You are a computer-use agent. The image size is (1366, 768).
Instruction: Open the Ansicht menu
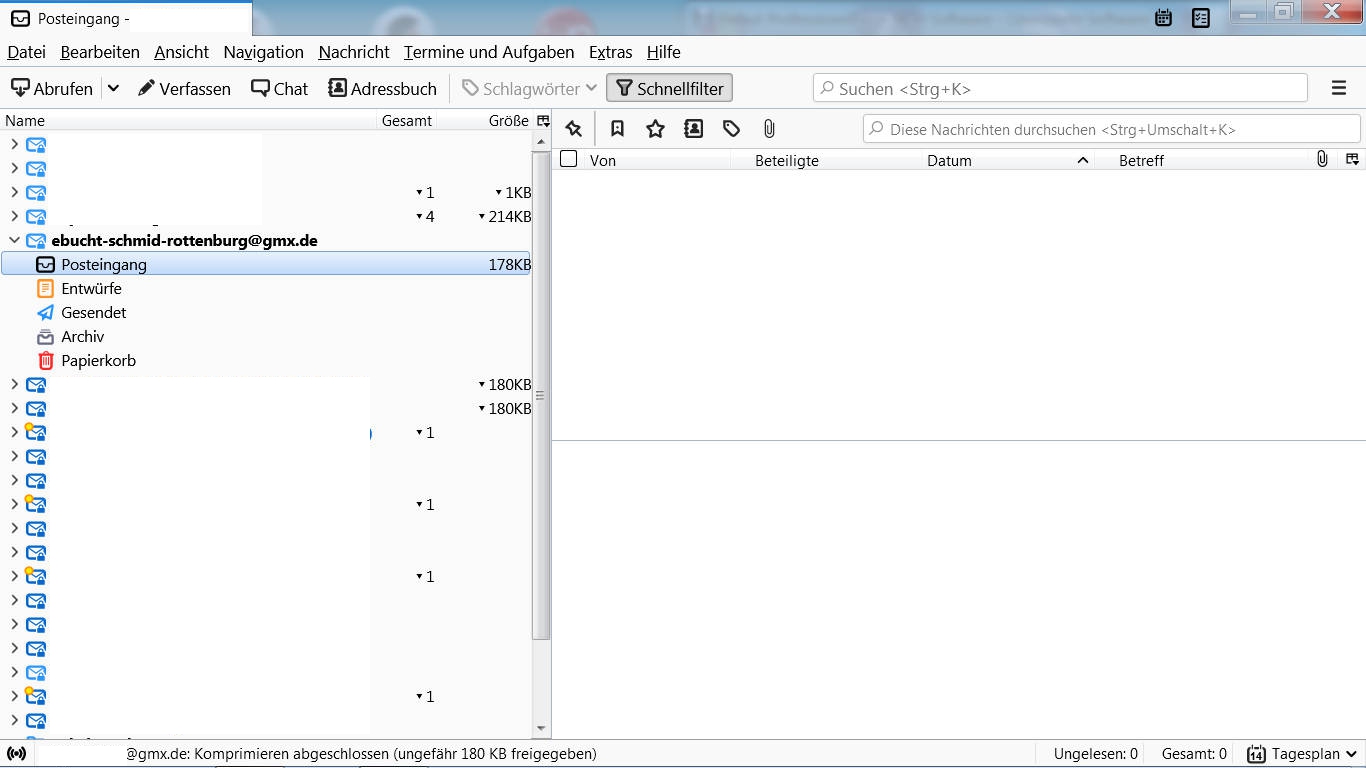(182, 52)
